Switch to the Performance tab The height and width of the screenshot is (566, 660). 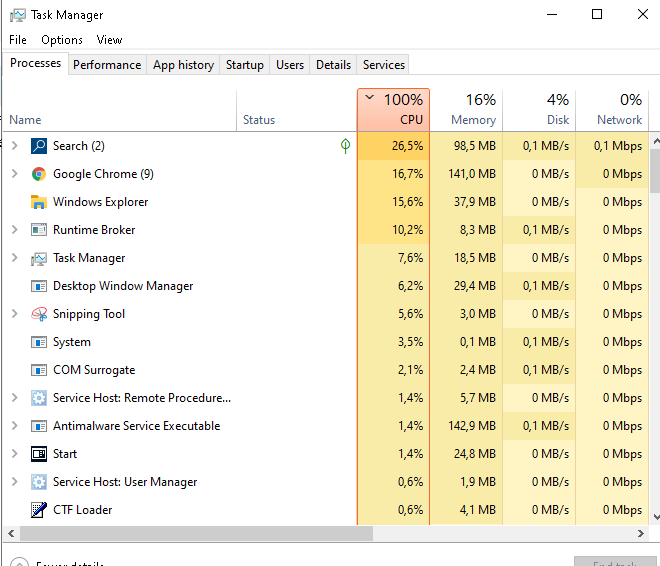tap(107, 65)
